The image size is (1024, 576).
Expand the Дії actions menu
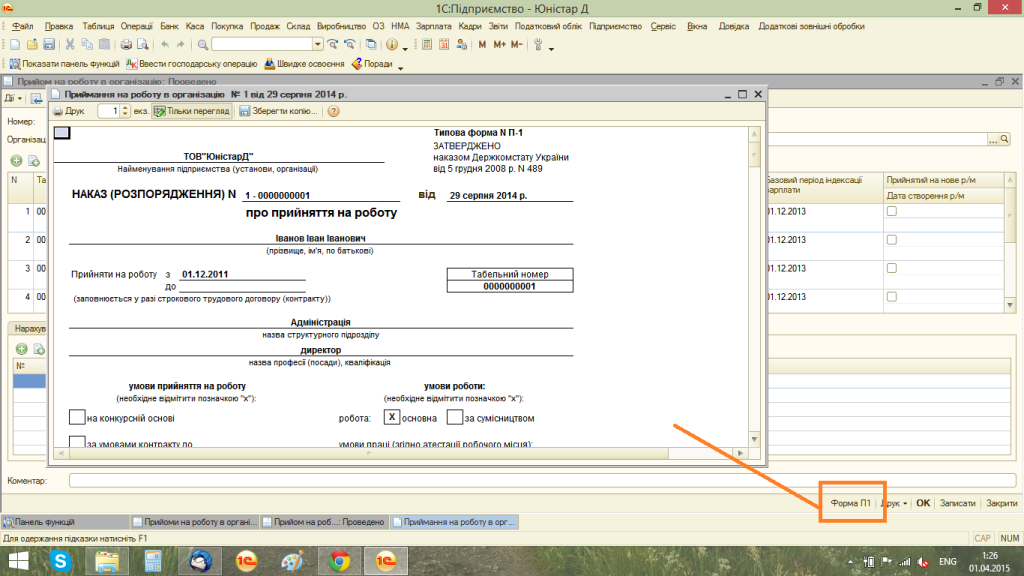tap(13, 98)
